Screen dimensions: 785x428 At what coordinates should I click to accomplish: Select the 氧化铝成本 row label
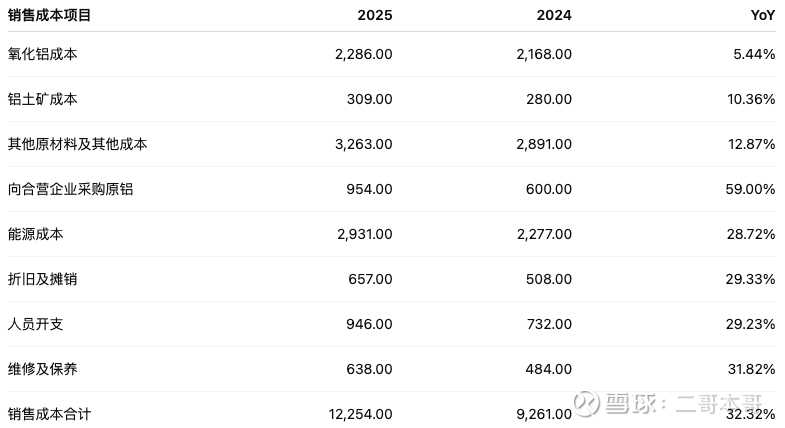point(42,54)
